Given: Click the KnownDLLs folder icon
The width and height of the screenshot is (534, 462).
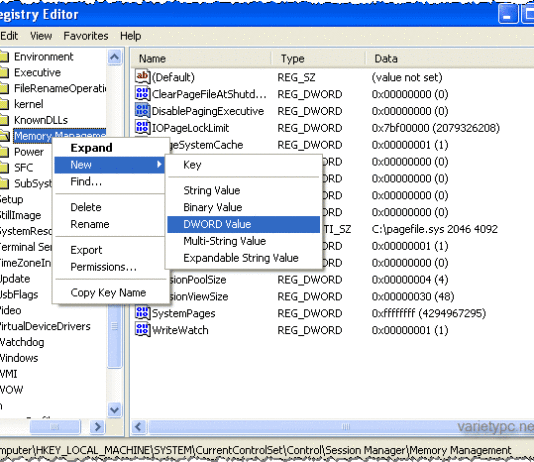Looking at the screenshot, I should tap(4, 120).
